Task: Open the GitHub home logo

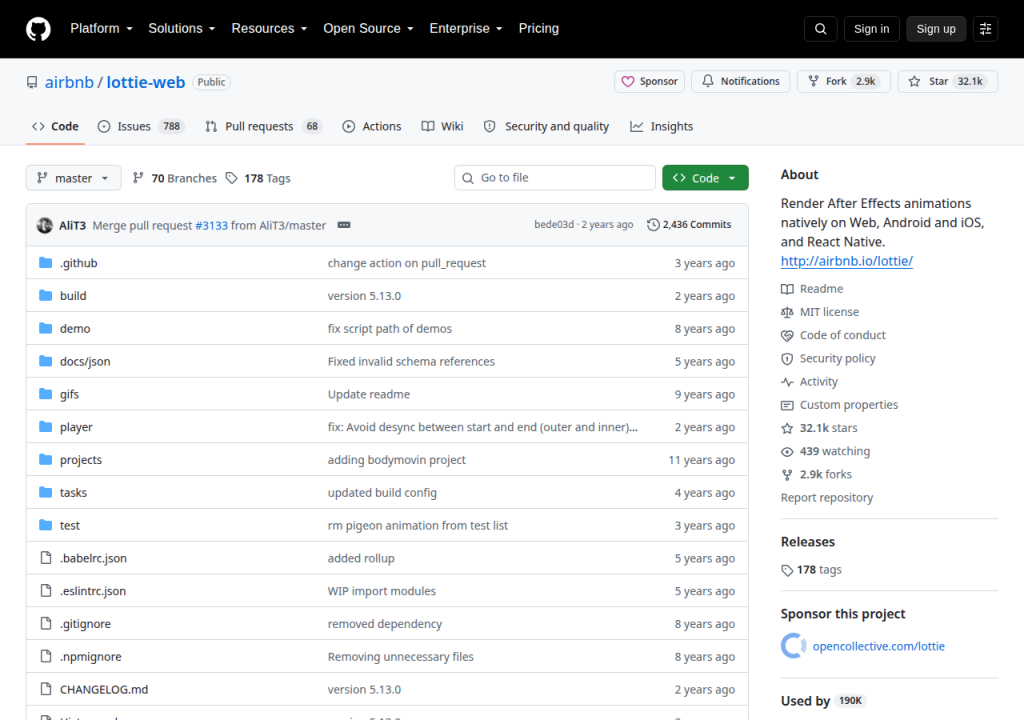Action: coord(38,29)
